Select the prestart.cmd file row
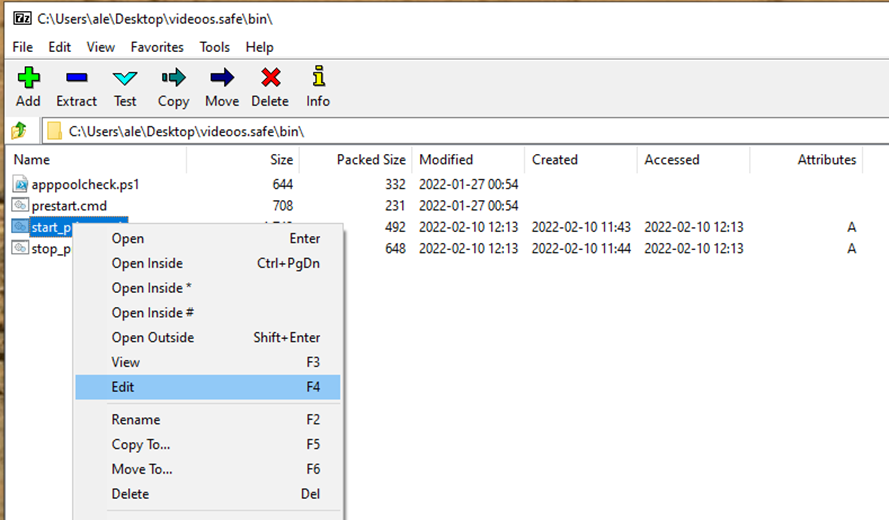 70,206
